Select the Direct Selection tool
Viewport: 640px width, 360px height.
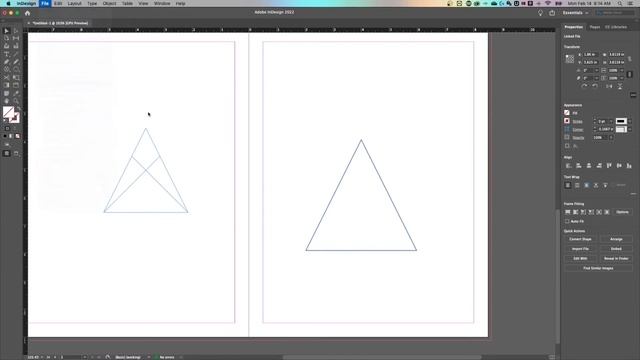(16, 31)
